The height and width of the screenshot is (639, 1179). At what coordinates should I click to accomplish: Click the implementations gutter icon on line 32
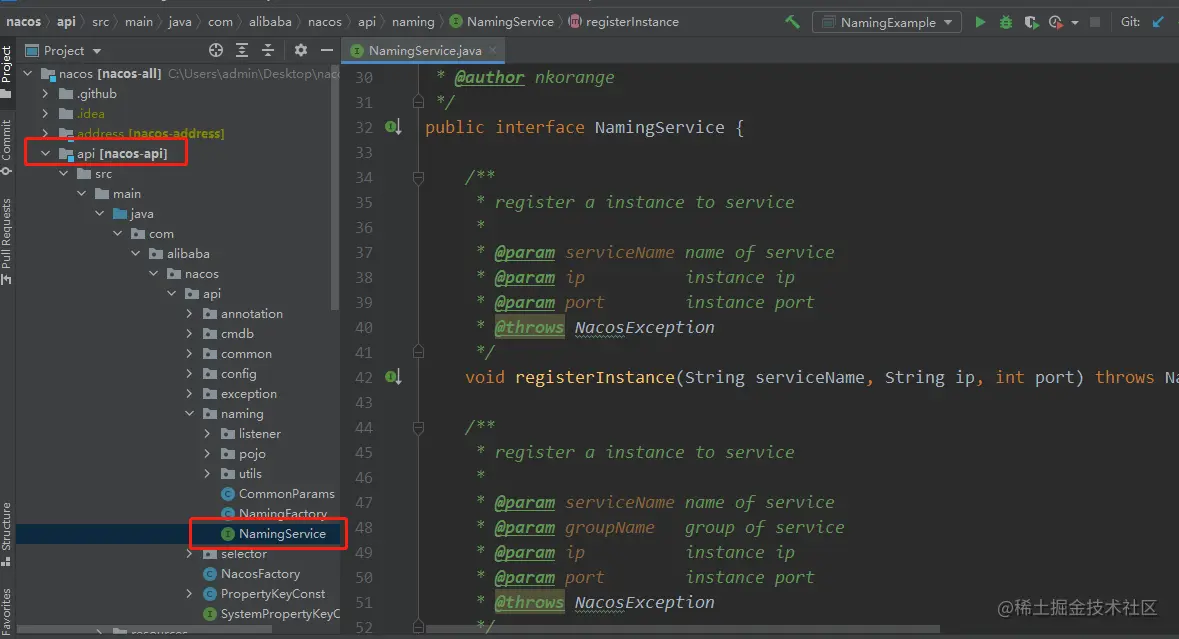pos(394,127)
